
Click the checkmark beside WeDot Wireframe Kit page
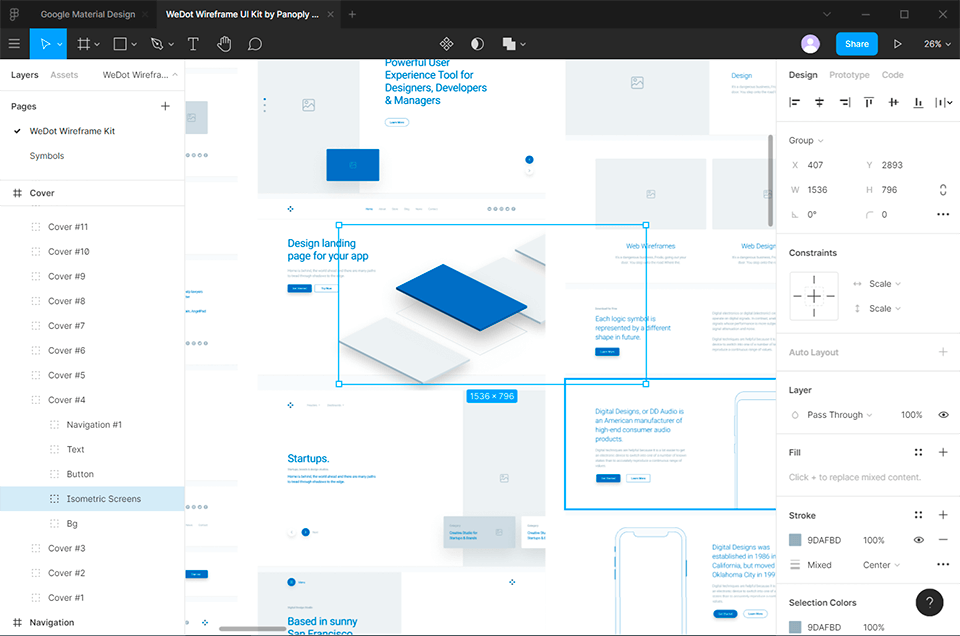point(17,130)
